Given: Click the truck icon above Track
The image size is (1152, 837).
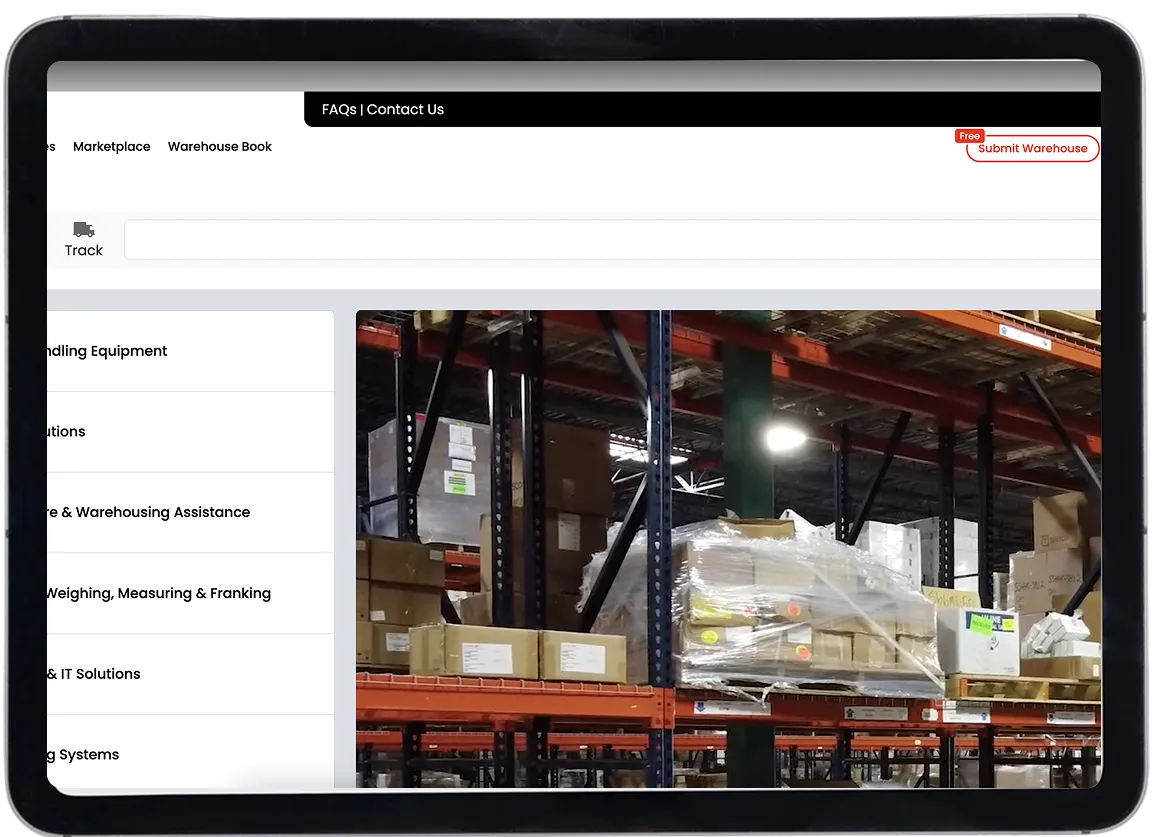Looking at the screenshot, I should (x=84, y=230).
